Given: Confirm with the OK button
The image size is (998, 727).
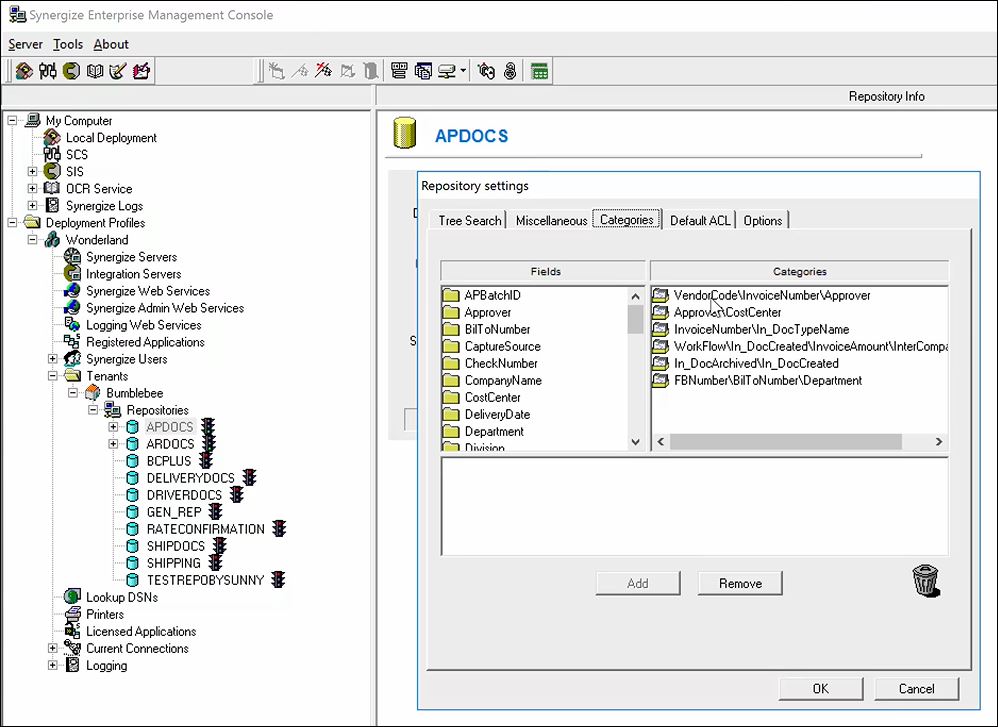Looking at the screenshot, I should tap(820, 689).
